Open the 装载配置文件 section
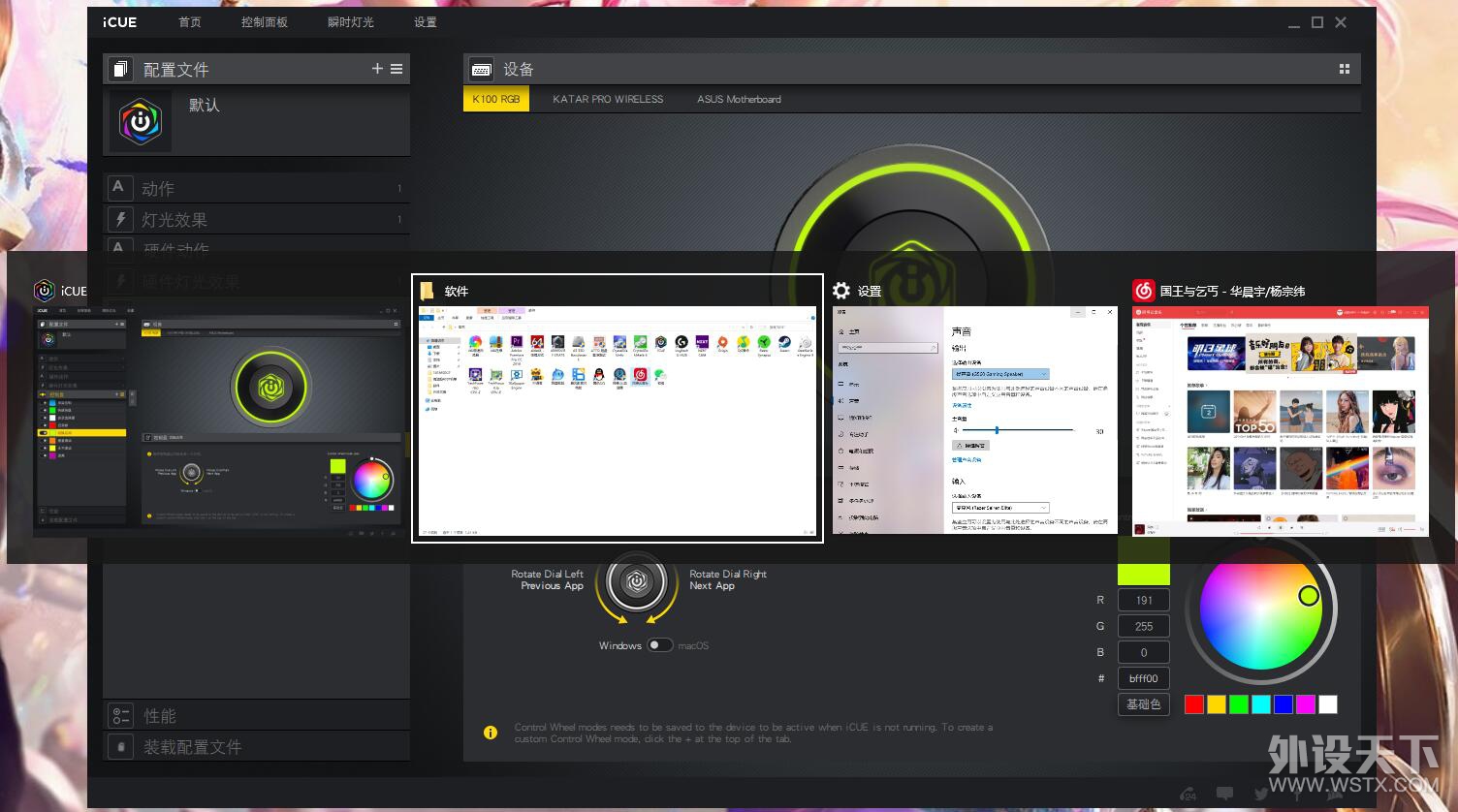This screenshot has width=1458, height=812. 256,746
